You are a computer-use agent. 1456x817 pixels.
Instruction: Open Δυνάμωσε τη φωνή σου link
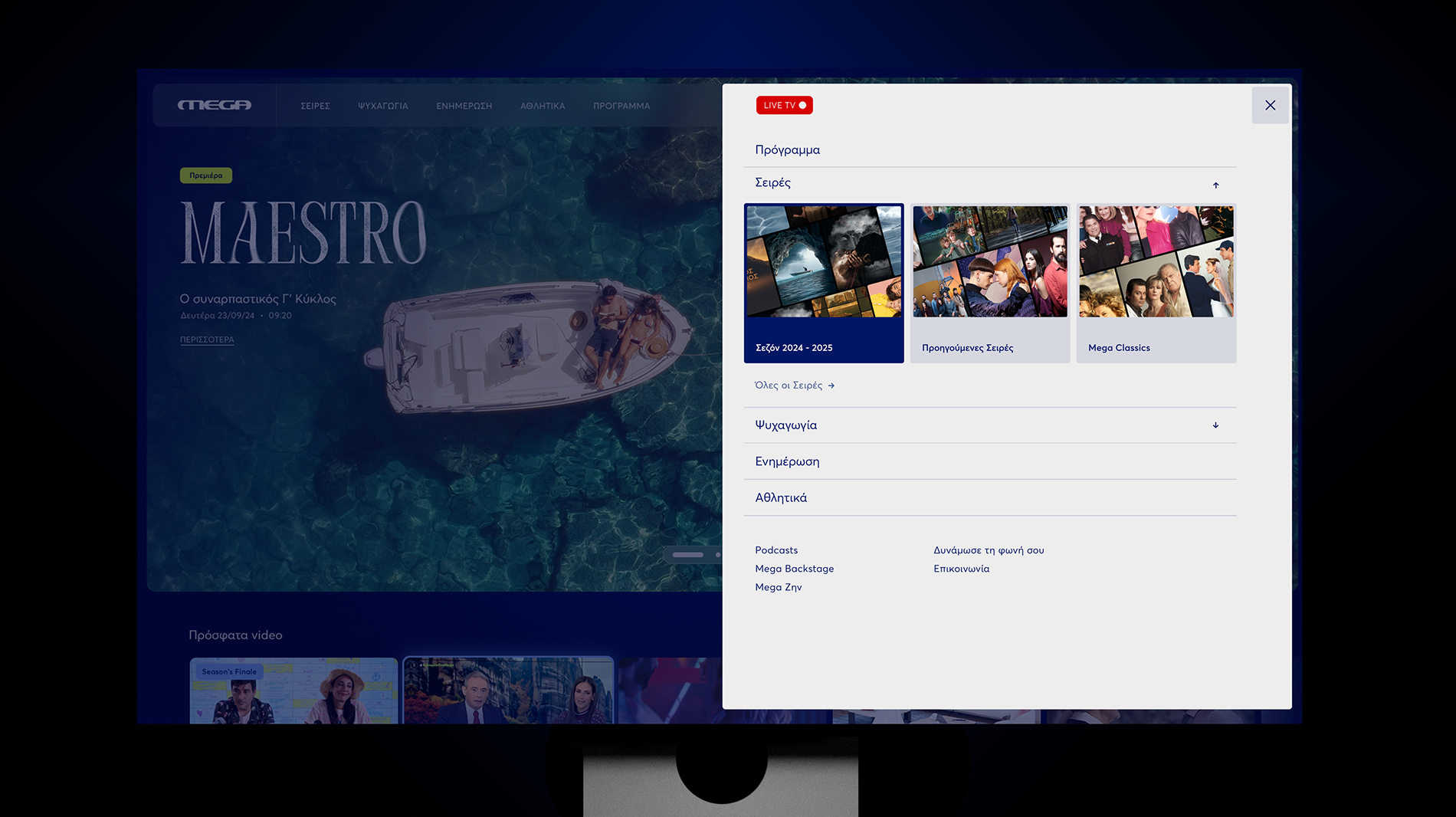coord(989,550)
